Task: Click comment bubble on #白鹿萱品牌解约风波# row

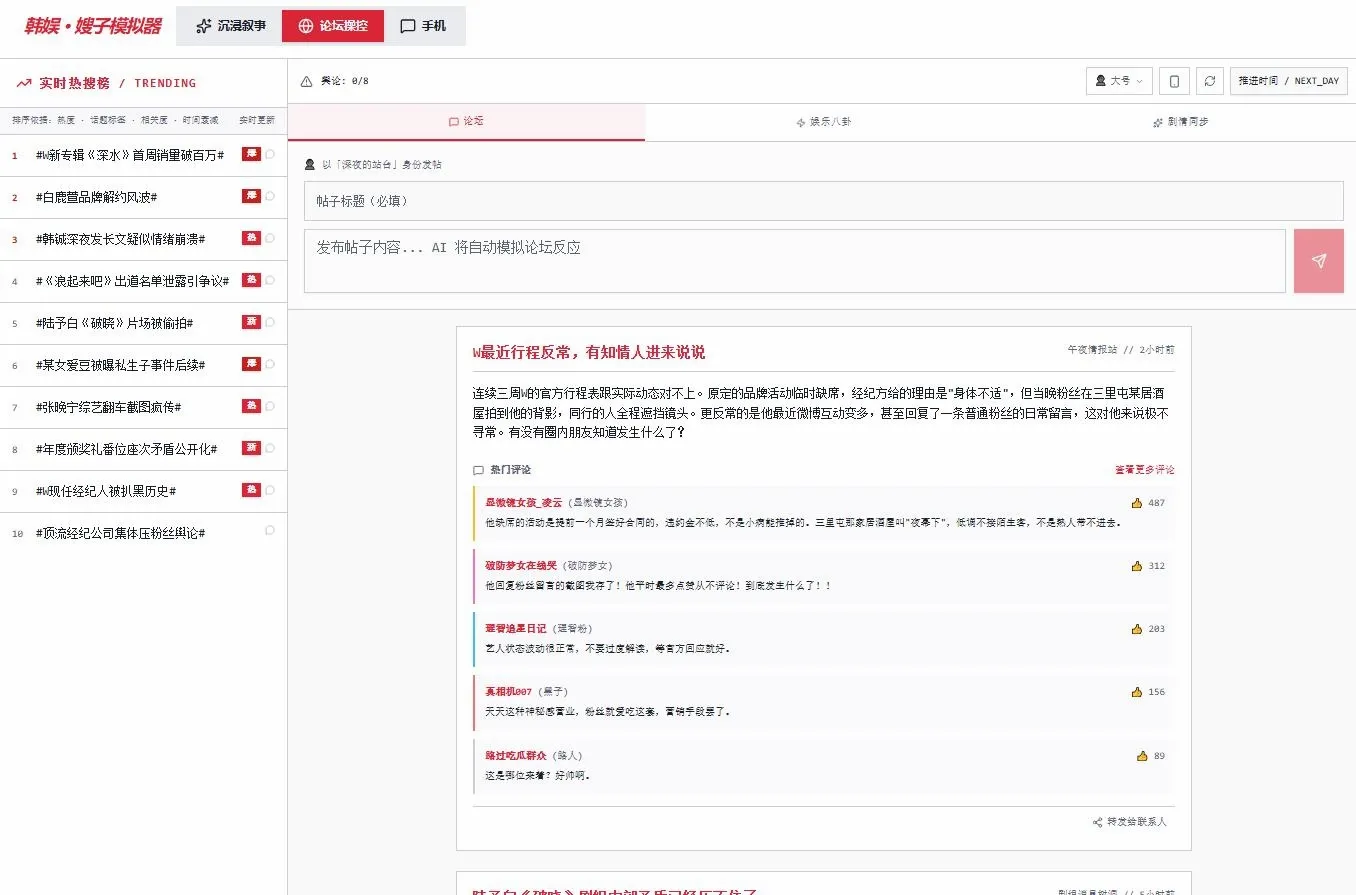Action: (x=270, y=196)
